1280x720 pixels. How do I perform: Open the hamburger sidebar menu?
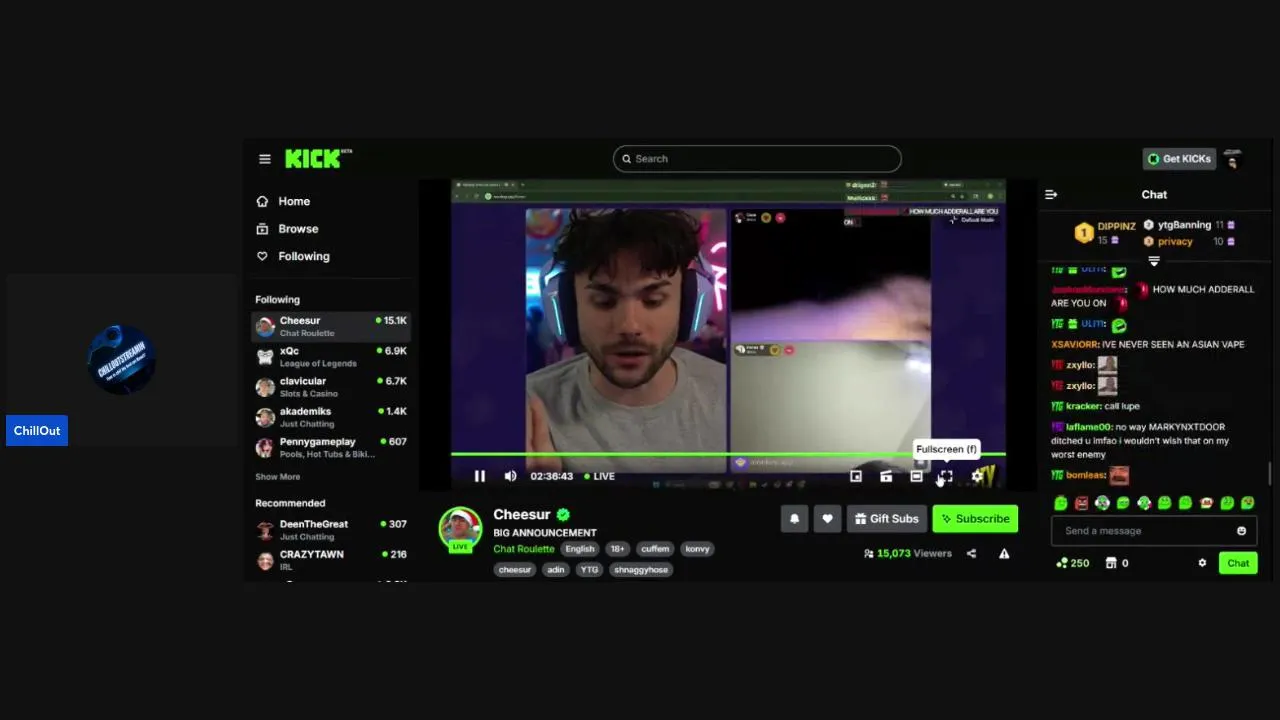tap(264, 159)
